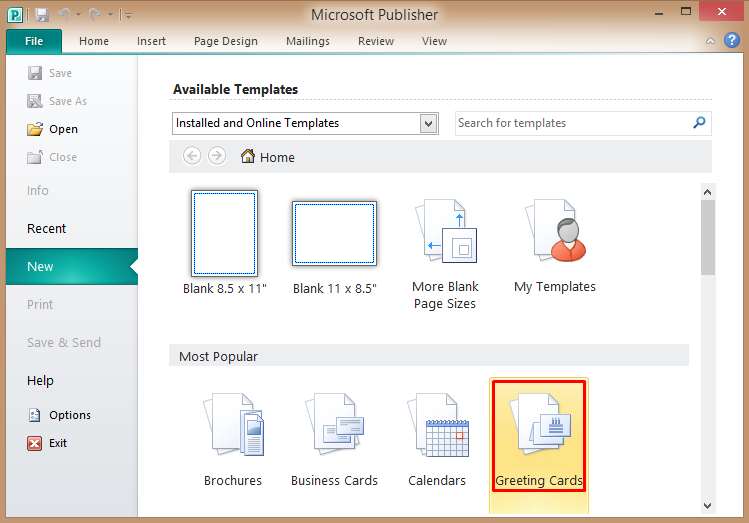
Task: Select New in the backstage sidebar
Action: 72,267
